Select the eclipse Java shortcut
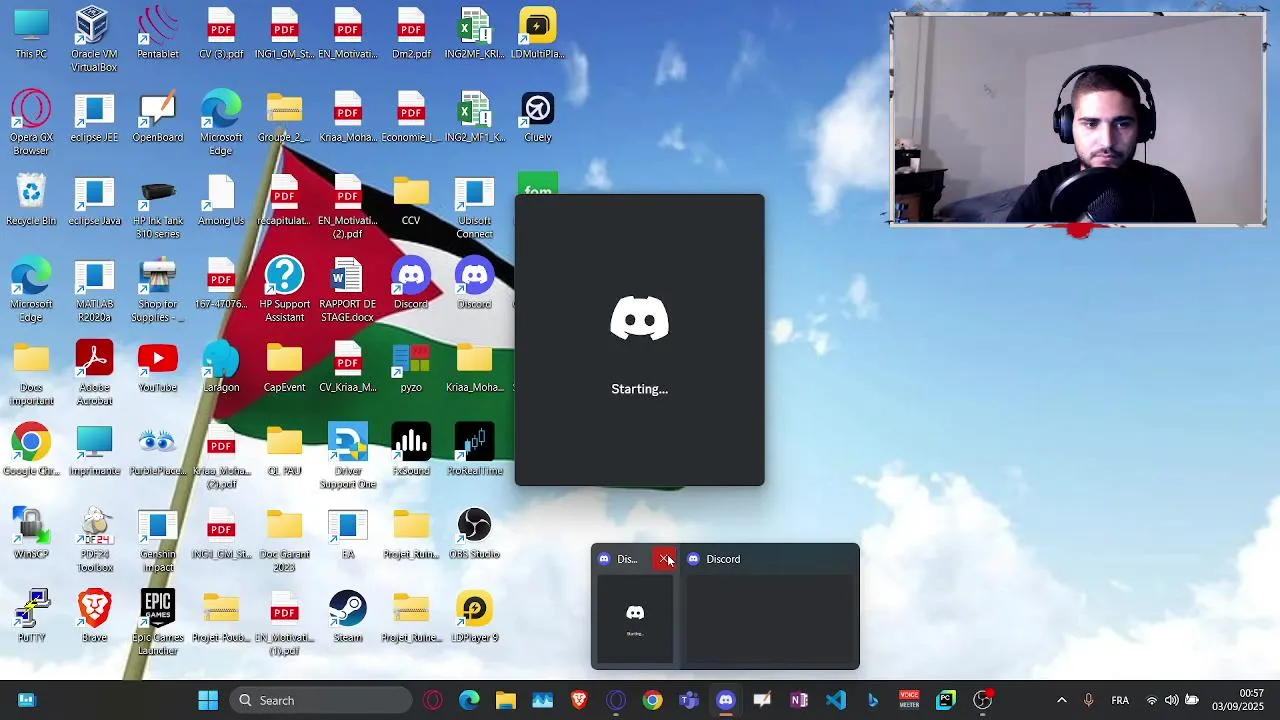Viewport: 1280px width, 720px height. click(94, 200)
